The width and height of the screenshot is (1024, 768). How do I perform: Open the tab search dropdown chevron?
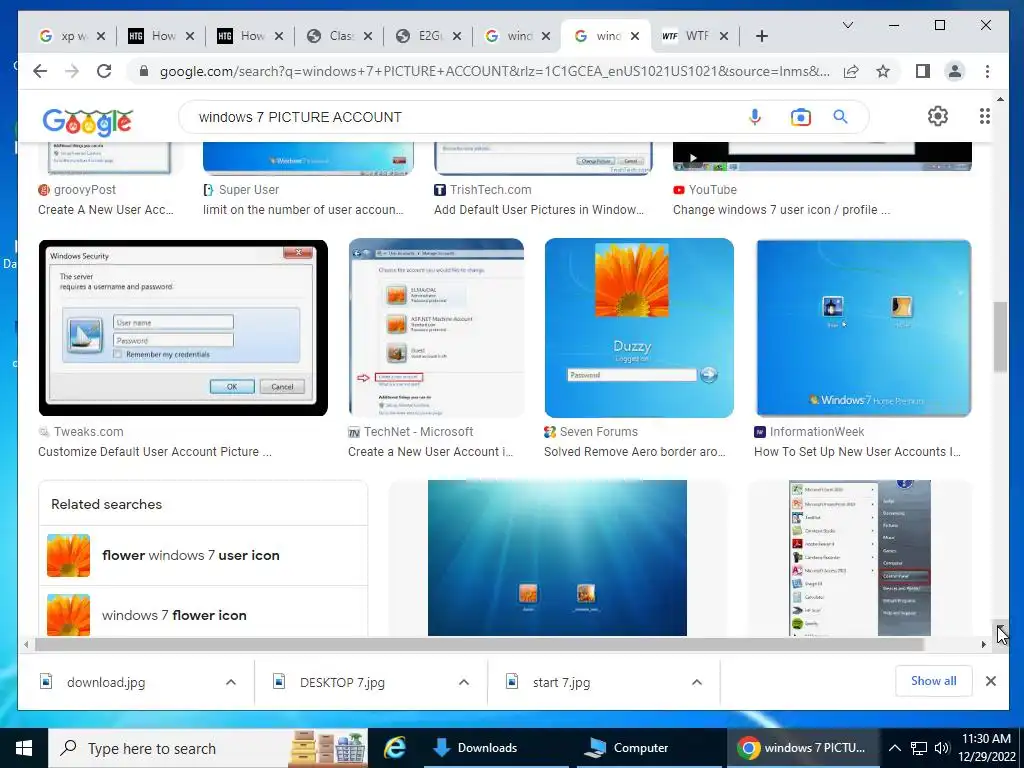coord(848,25)
